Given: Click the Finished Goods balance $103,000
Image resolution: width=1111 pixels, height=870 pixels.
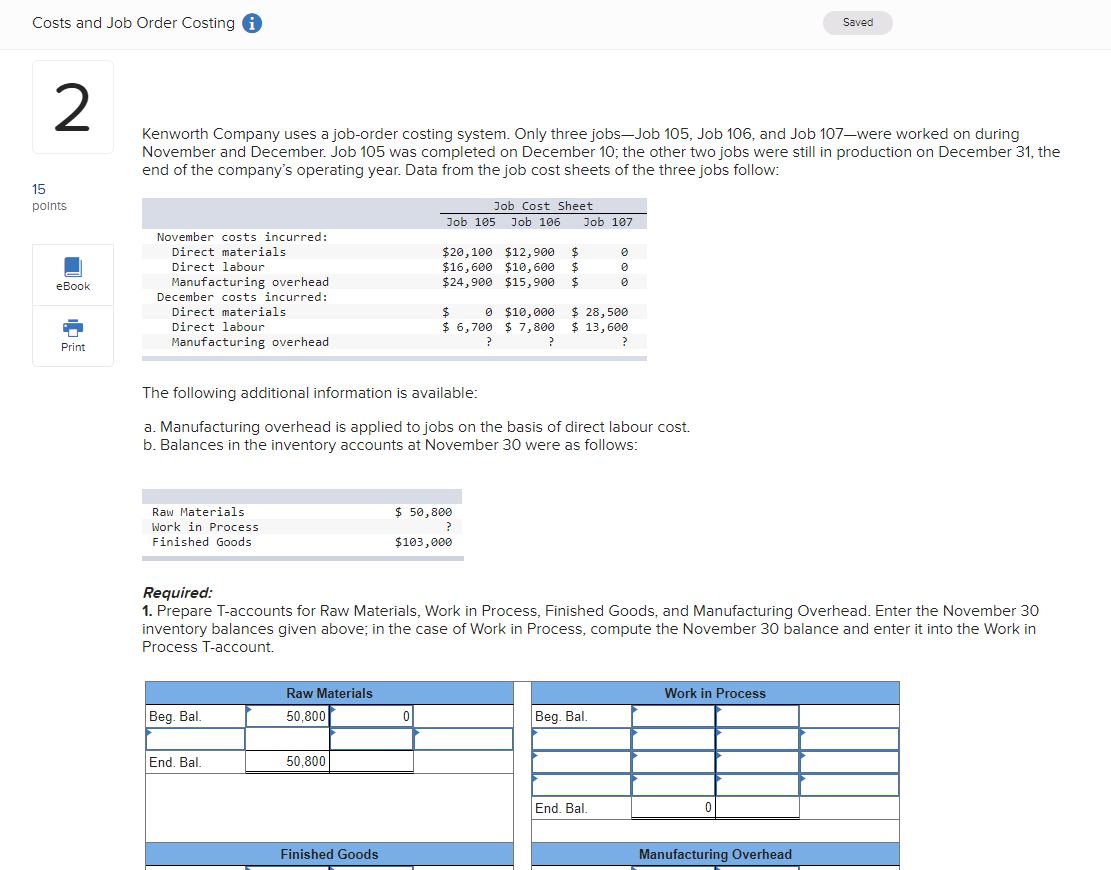Looking at the screenshot, I should [423, 542].
